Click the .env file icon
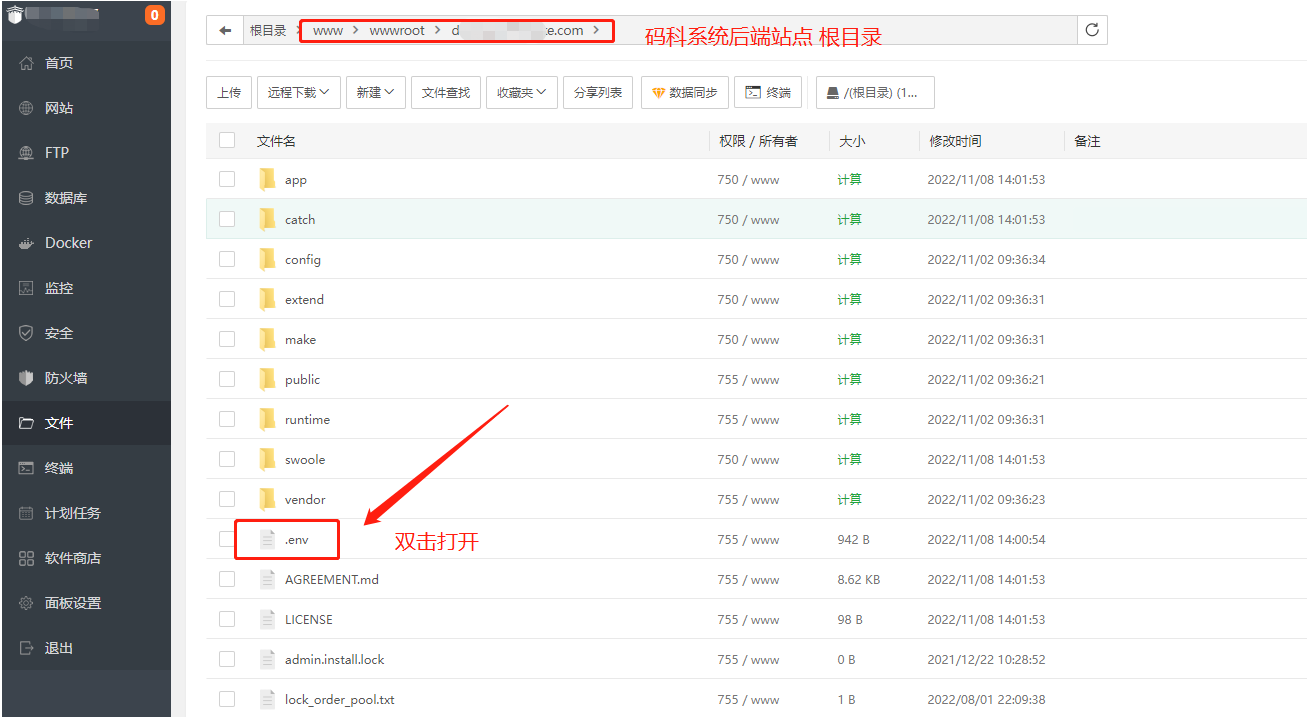 (267, 539)
